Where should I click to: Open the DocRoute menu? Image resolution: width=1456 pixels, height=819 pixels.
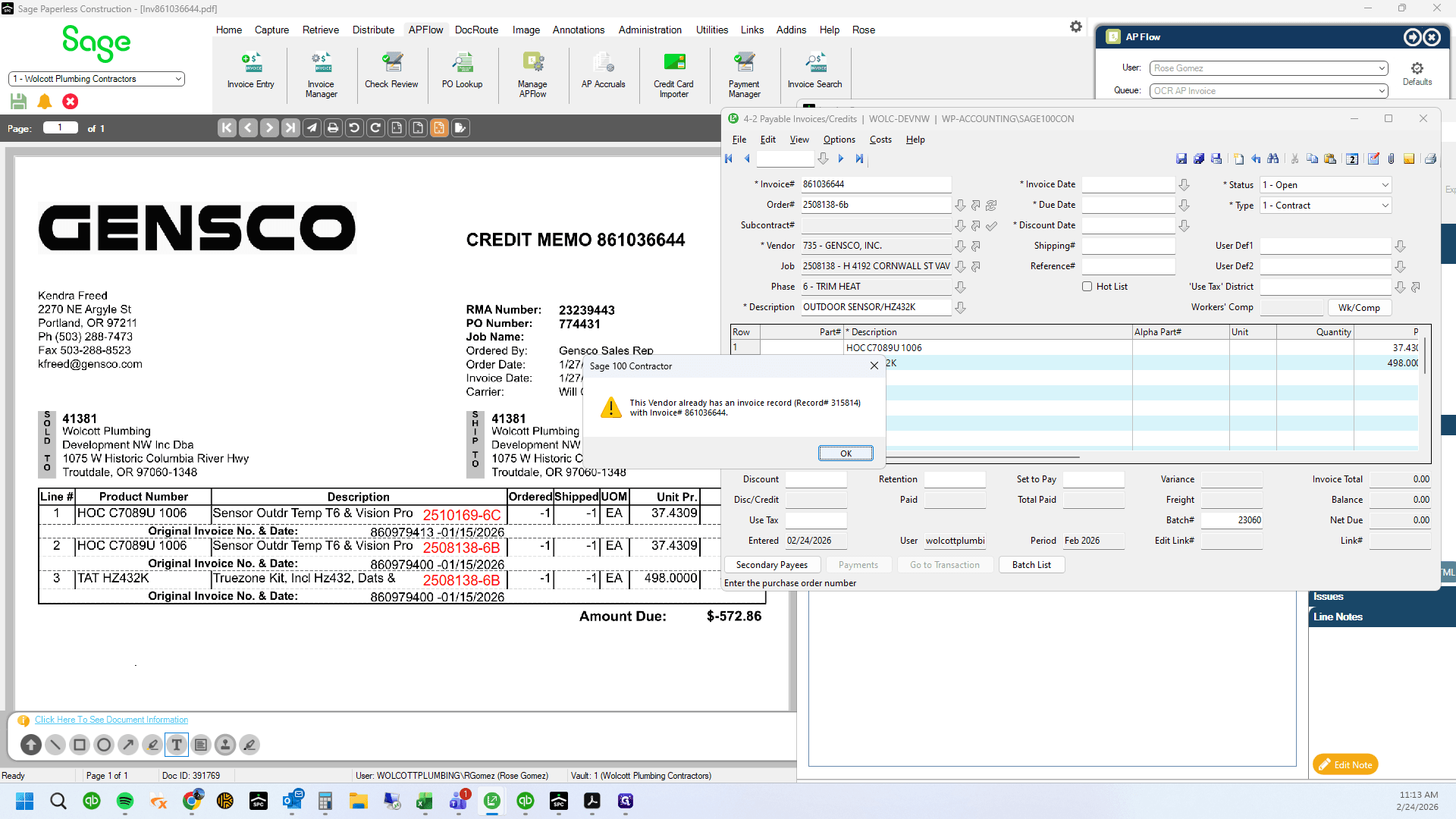tap(476, 30)
